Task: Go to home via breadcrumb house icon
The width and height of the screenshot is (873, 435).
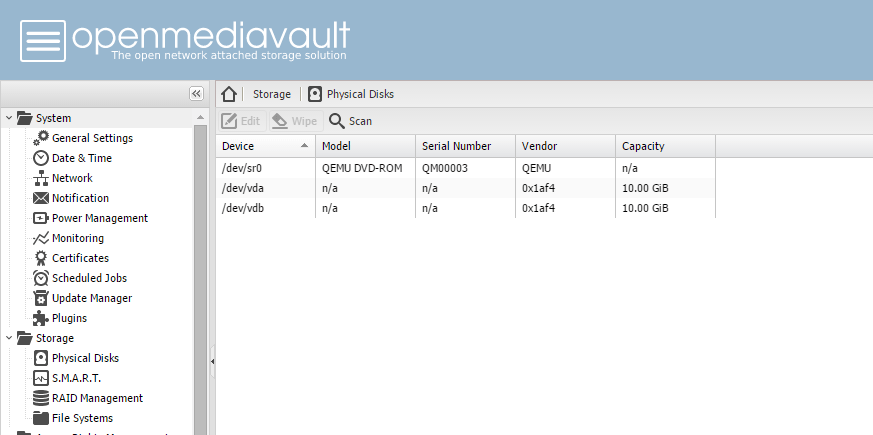Action: [x=229, y=94]
